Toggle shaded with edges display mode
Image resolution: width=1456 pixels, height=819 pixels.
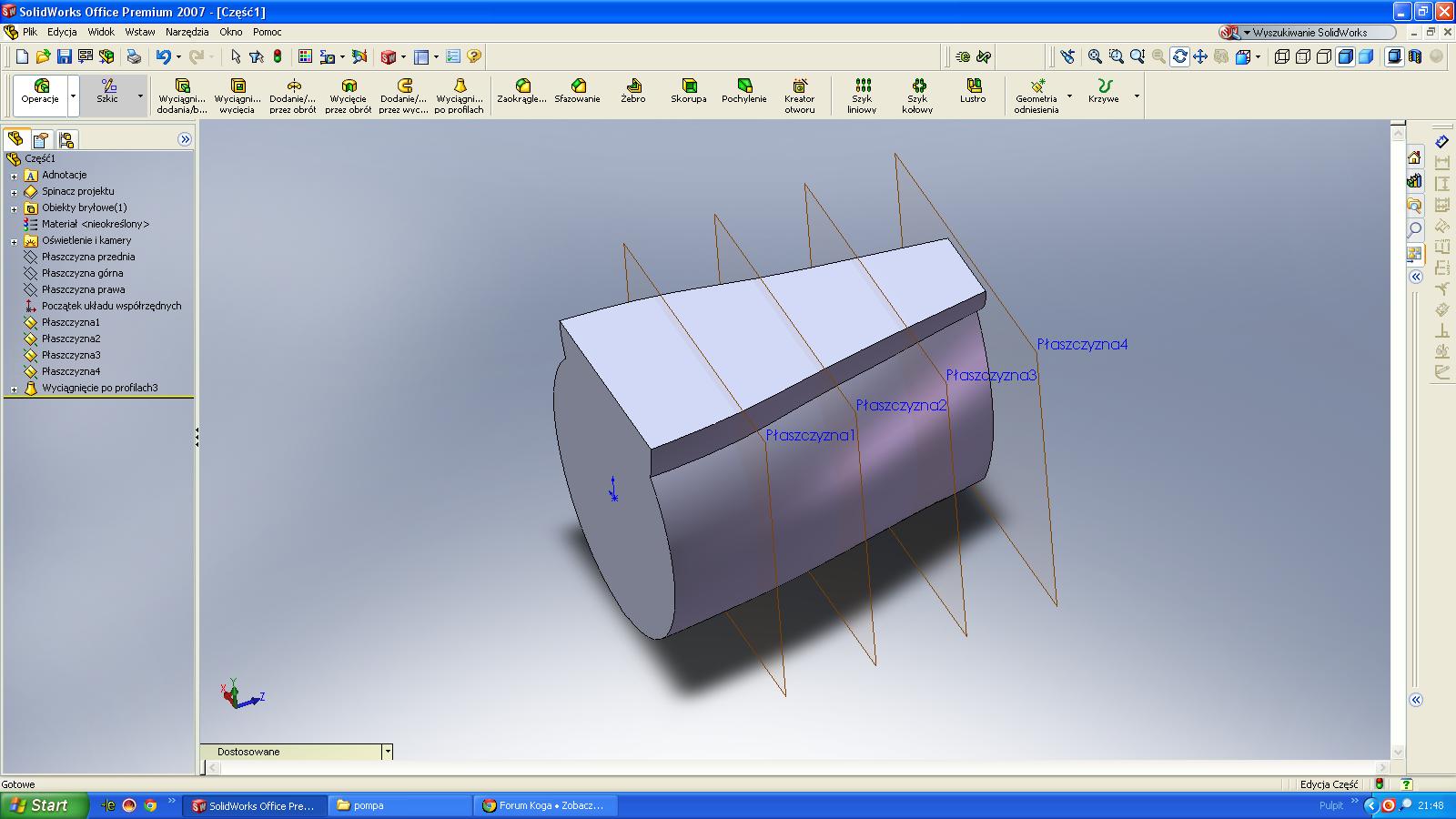[1345, 56]
